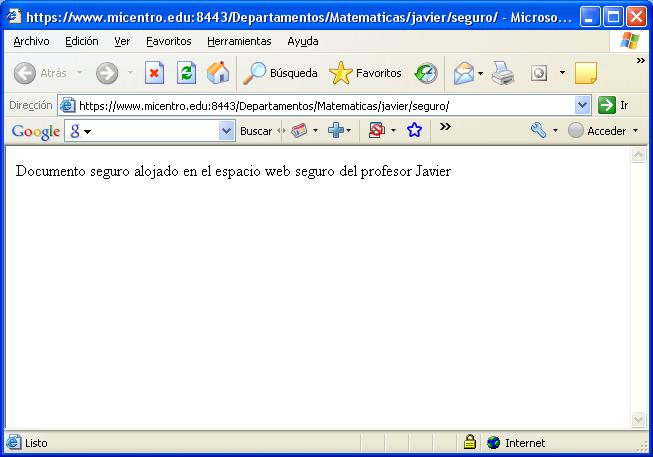Click the SSL padlock icon in status bar
This screenshot has height=457, width=653.
click(469, 442)
